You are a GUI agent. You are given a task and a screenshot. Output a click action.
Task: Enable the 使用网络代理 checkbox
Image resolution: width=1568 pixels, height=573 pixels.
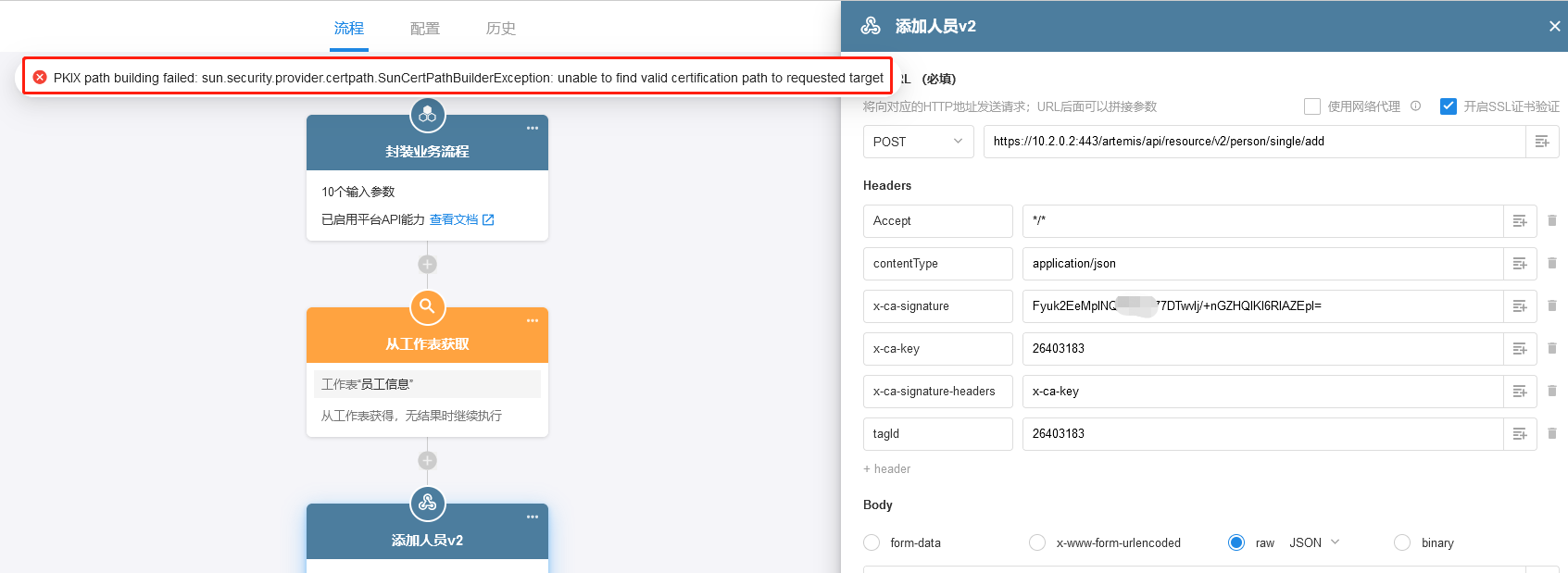pyautogui.click(x=1312, y=106)
